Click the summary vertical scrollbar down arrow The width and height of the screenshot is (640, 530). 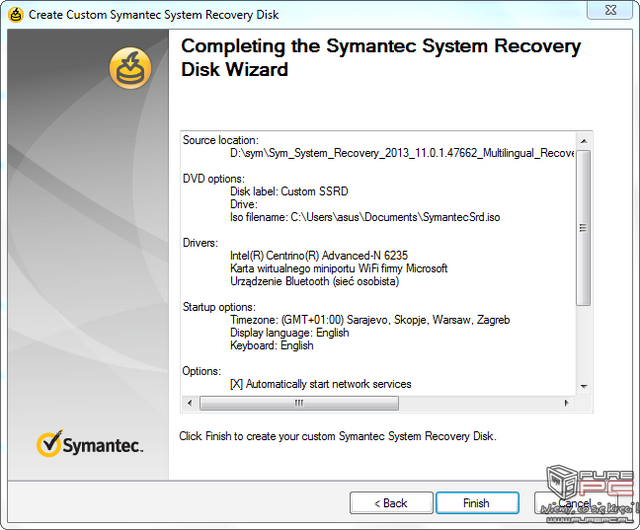[584, 386]
